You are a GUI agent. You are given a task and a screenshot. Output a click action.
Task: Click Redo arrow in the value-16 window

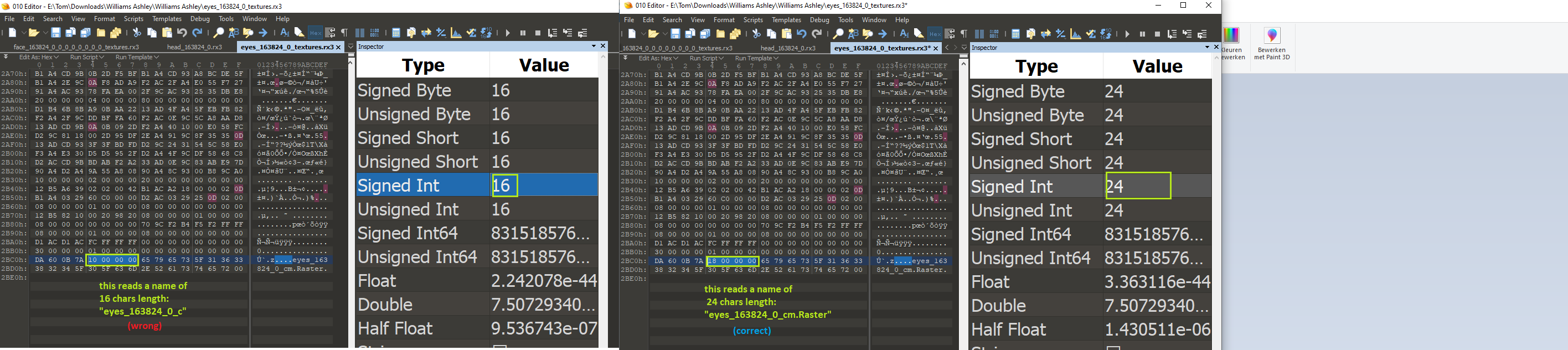(197, 33)
